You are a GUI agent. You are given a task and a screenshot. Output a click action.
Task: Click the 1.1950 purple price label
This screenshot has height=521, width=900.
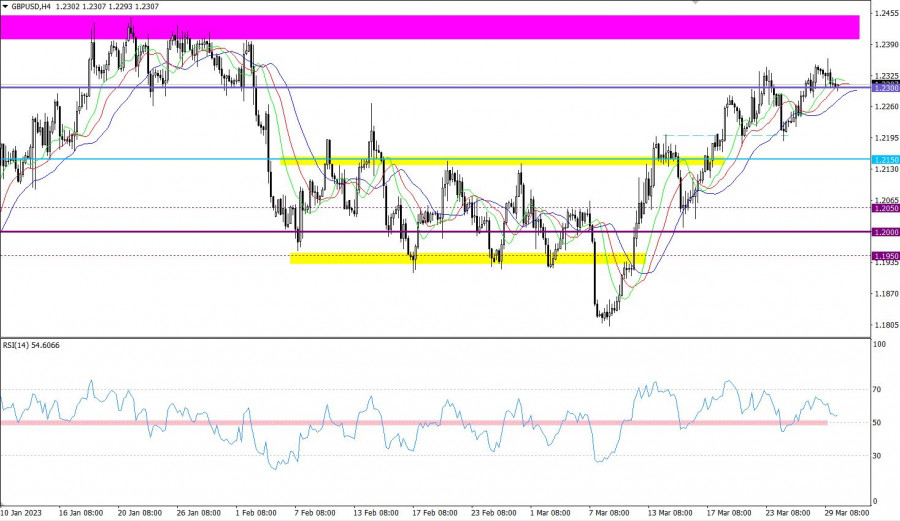point(885,256)
